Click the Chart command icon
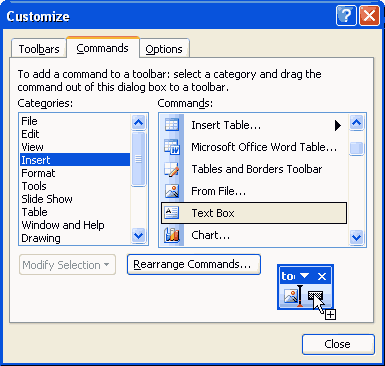The image size is (385, 366). (172, 235)
